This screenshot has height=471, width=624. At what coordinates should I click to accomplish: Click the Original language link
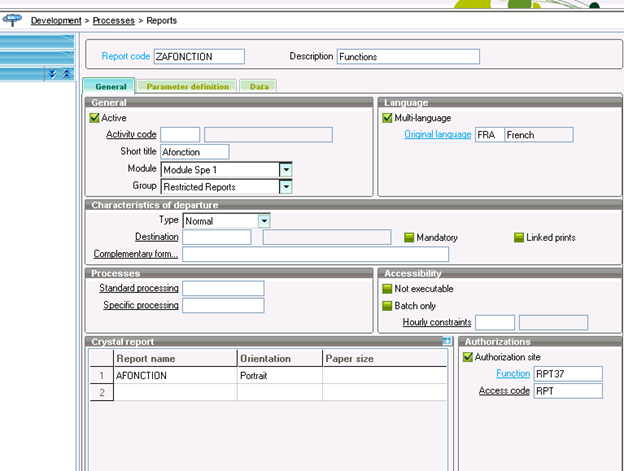tap(437, 134)
